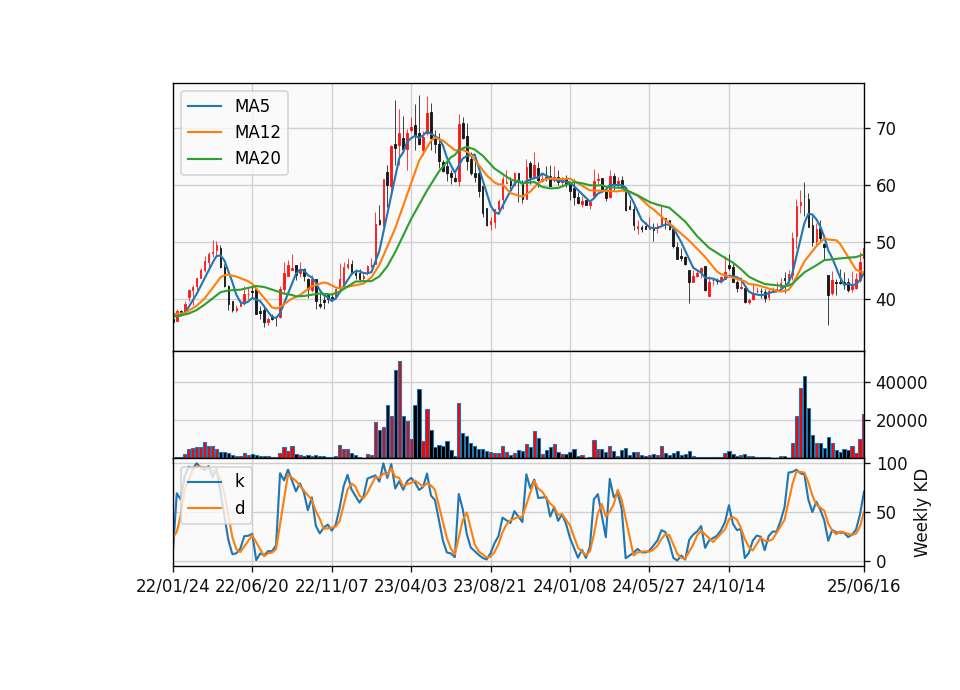960x690 pixels.
Task: Click the price axis label 70
Action: pos(886,129)
